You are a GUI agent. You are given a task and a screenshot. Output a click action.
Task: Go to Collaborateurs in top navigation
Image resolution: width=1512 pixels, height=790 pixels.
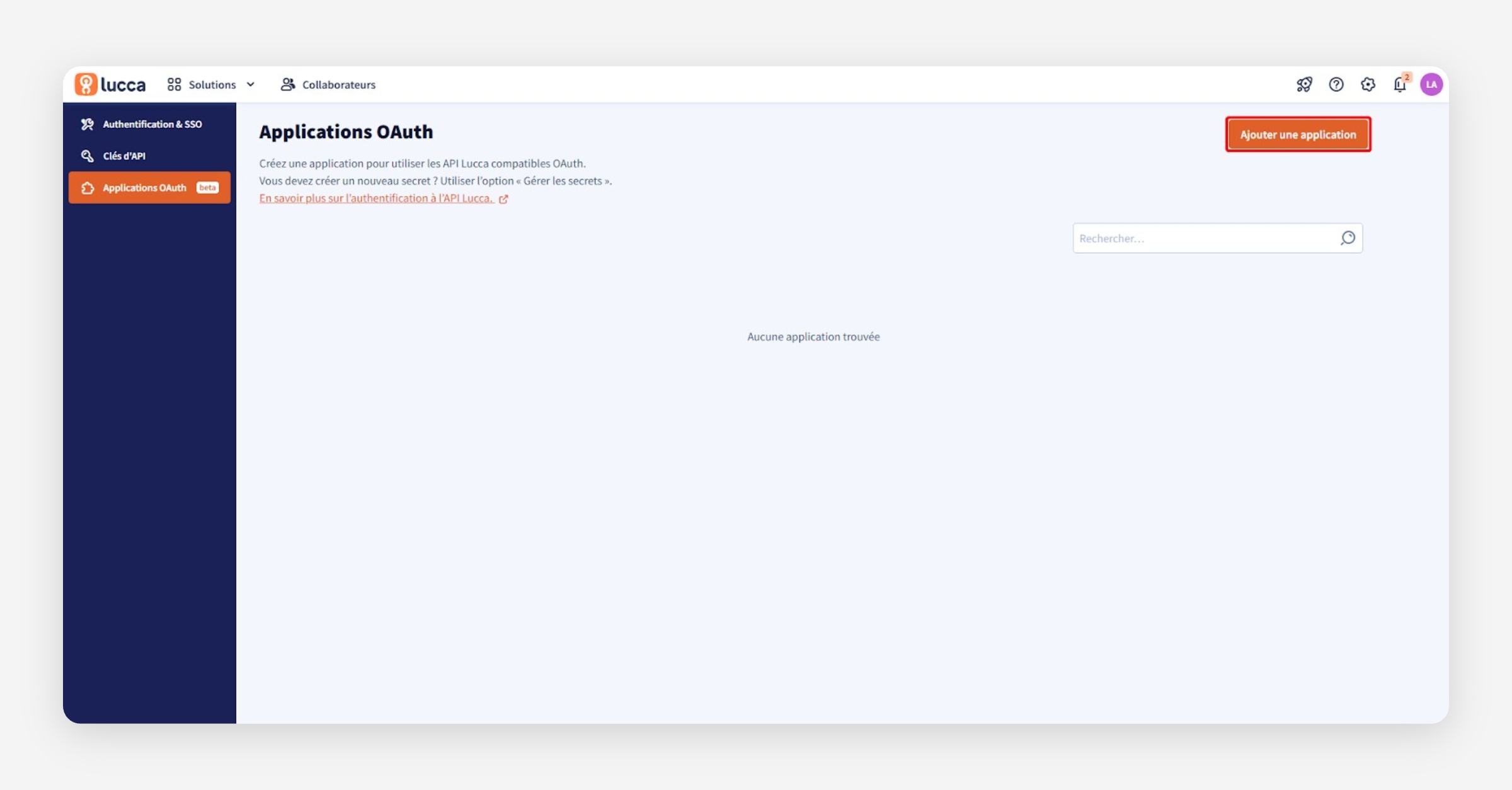click(x=338, y=84)
